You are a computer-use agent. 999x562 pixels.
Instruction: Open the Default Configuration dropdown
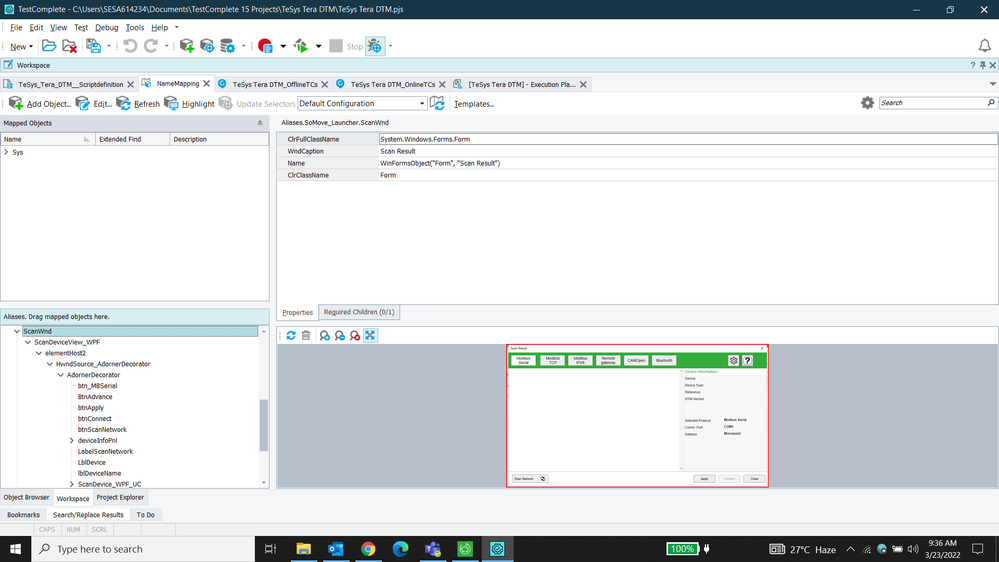coord(422,104)
